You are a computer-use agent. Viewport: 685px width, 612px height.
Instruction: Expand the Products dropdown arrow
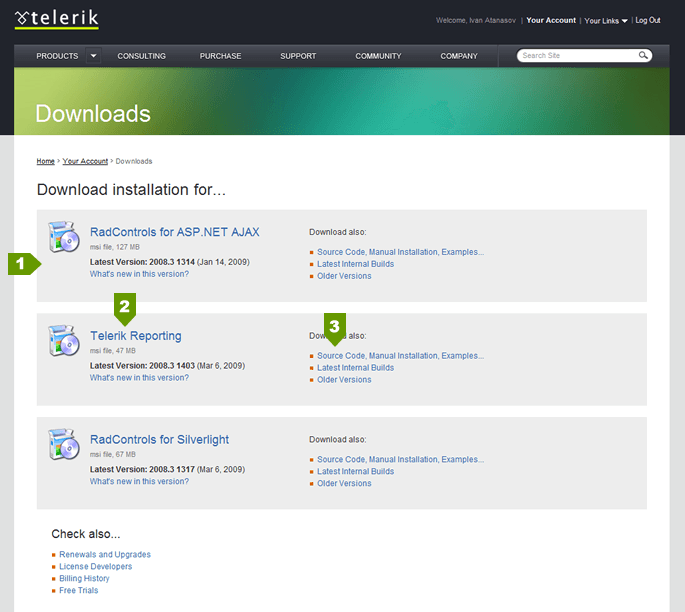[93, 56]
